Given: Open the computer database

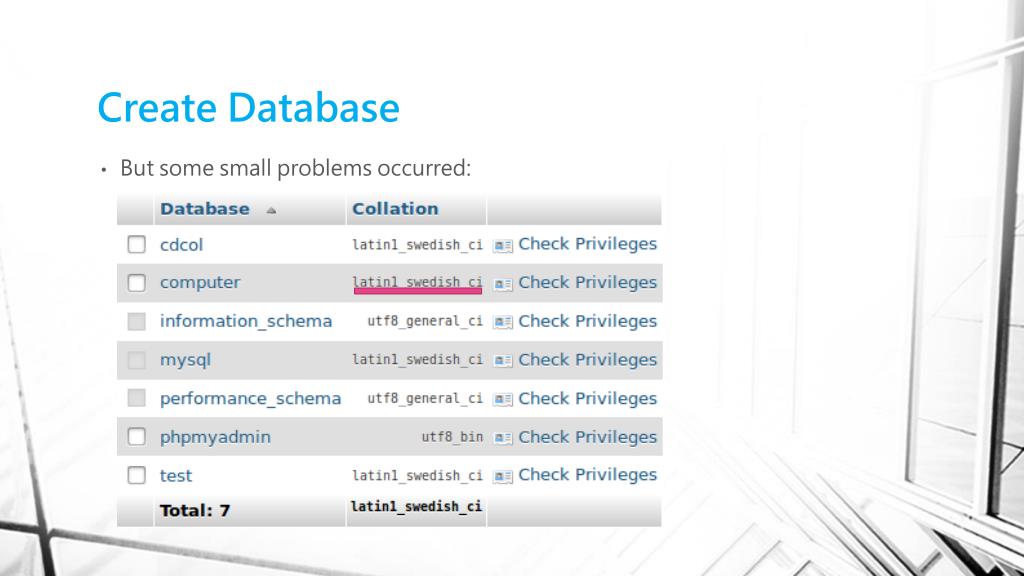Looking at the screenshot, I should pyautogui.click(x=200, y=283).
